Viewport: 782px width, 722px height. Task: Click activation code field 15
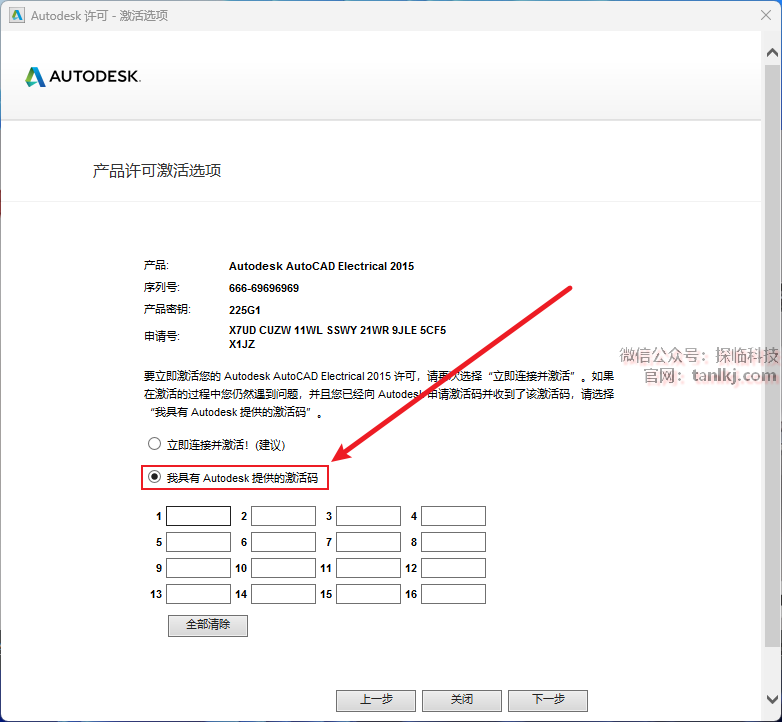[369, 594]
